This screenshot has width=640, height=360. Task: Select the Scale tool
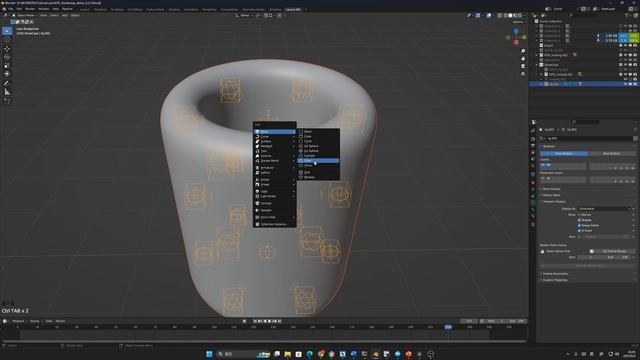pos(7,66)
